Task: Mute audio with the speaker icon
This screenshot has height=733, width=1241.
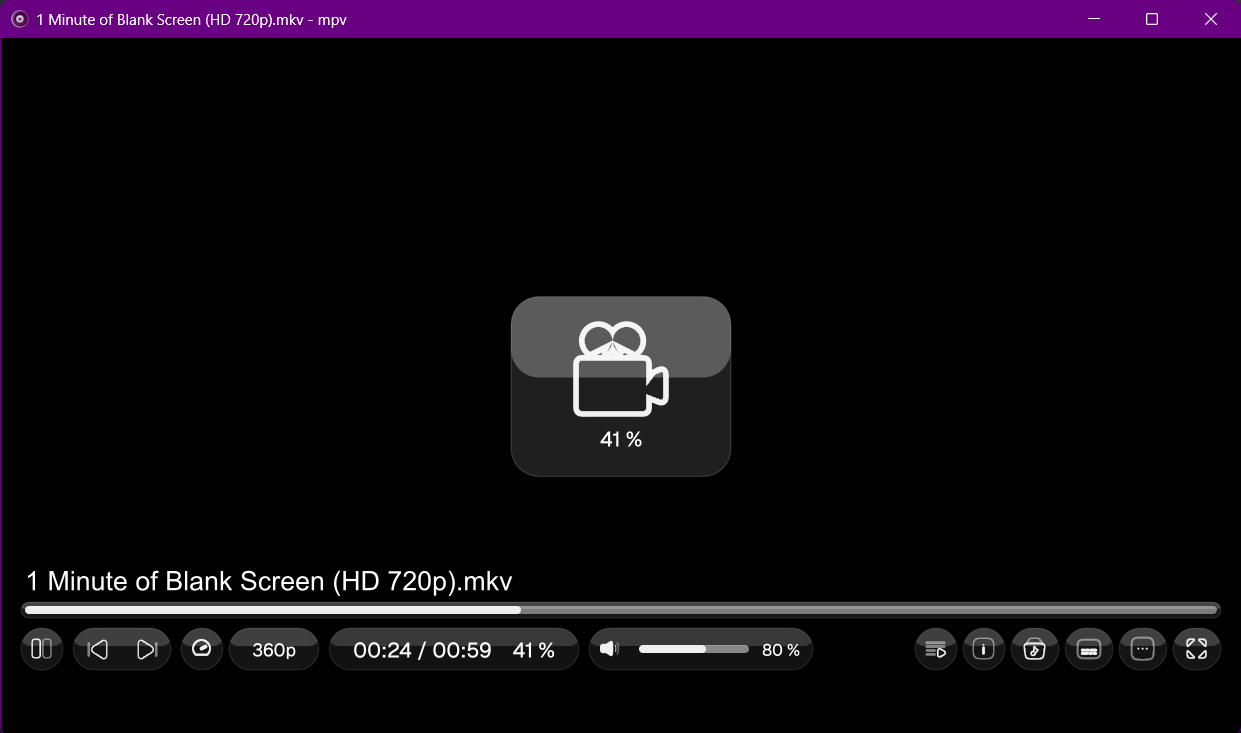Action: pyautogui.click(x=609, y=649)
